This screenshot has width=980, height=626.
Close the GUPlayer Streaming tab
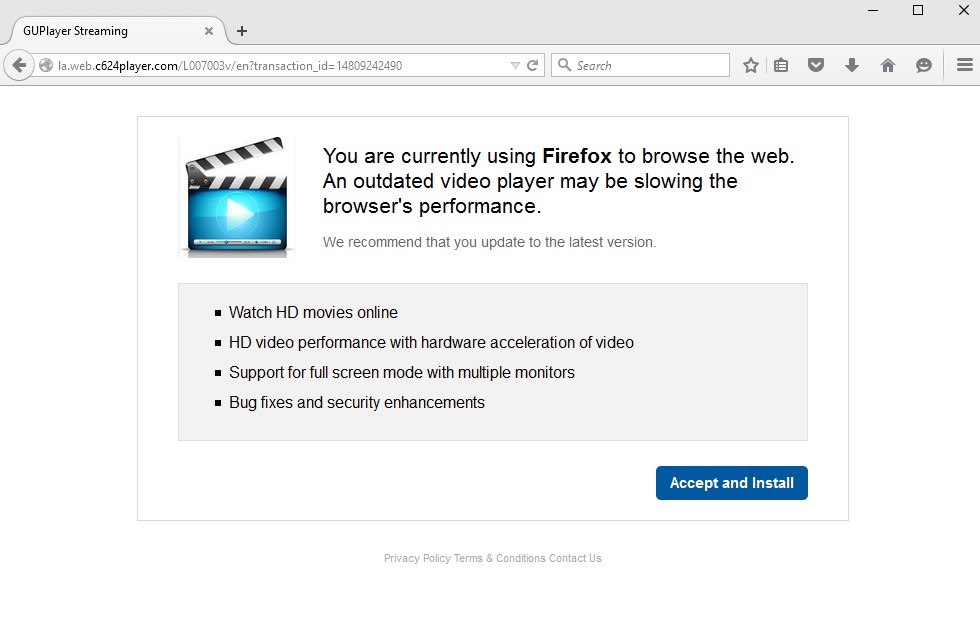coord(209,31)
